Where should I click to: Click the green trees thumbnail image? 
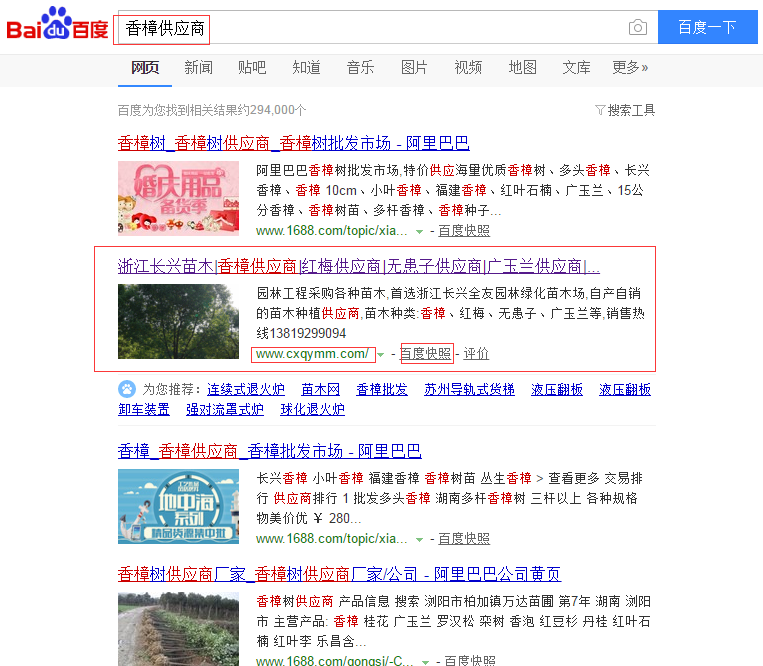(x=178, y=321)
